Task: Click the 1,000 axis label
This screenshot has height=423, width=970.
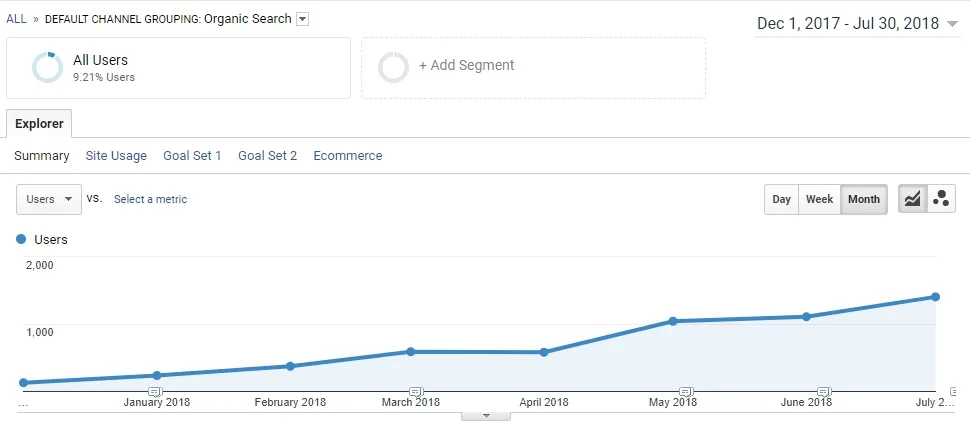Action: point(40,331)
